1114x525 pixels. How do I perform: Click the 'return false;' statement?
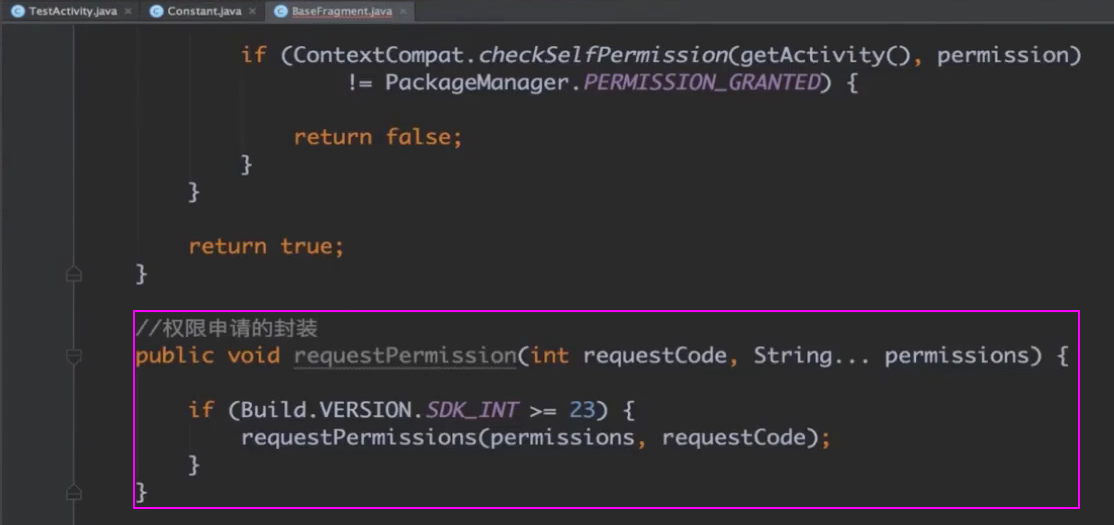(x=378, y=137)
